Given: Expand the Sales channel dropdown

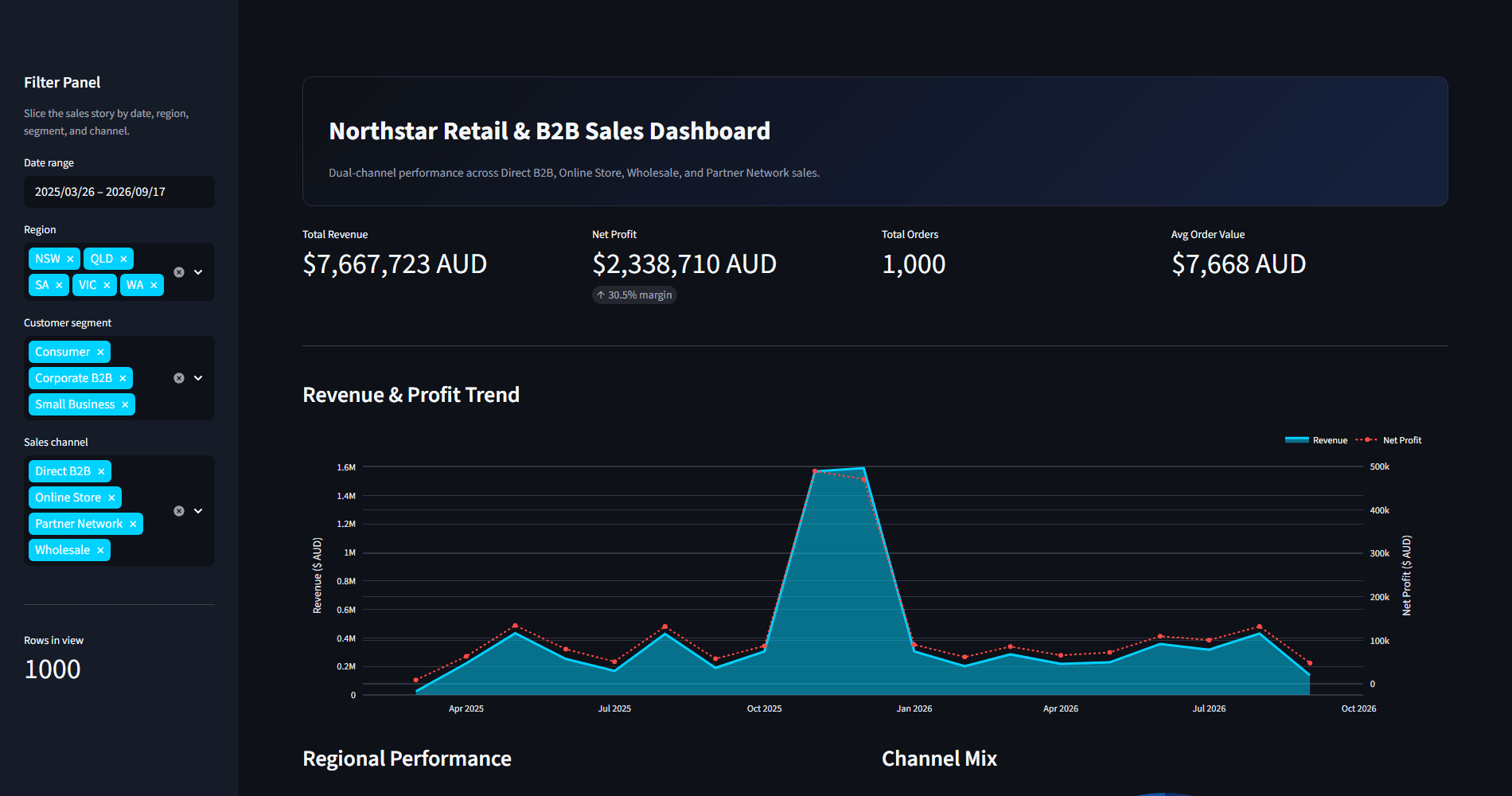Looking at the screenshot, I should [198, 511].
